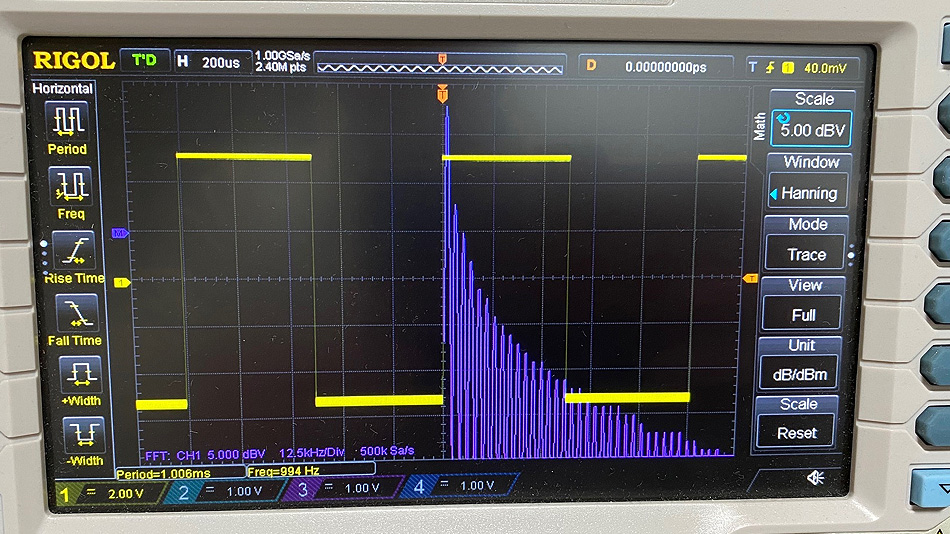Screen dimensions: 950x534
Task: Tap the H 200us timebase readout
Action: (x=209, y=62)
